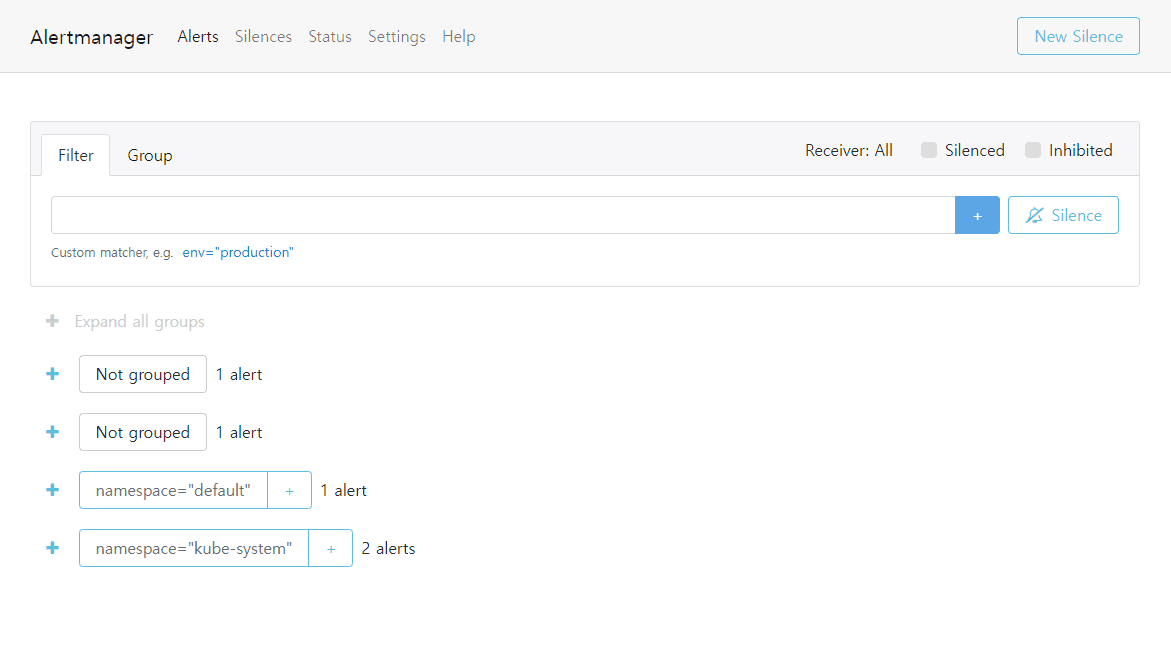This screenshot has height=656, width=1171.
Task: Expand the first Not grouped alert group
Action: click(53, 374)
